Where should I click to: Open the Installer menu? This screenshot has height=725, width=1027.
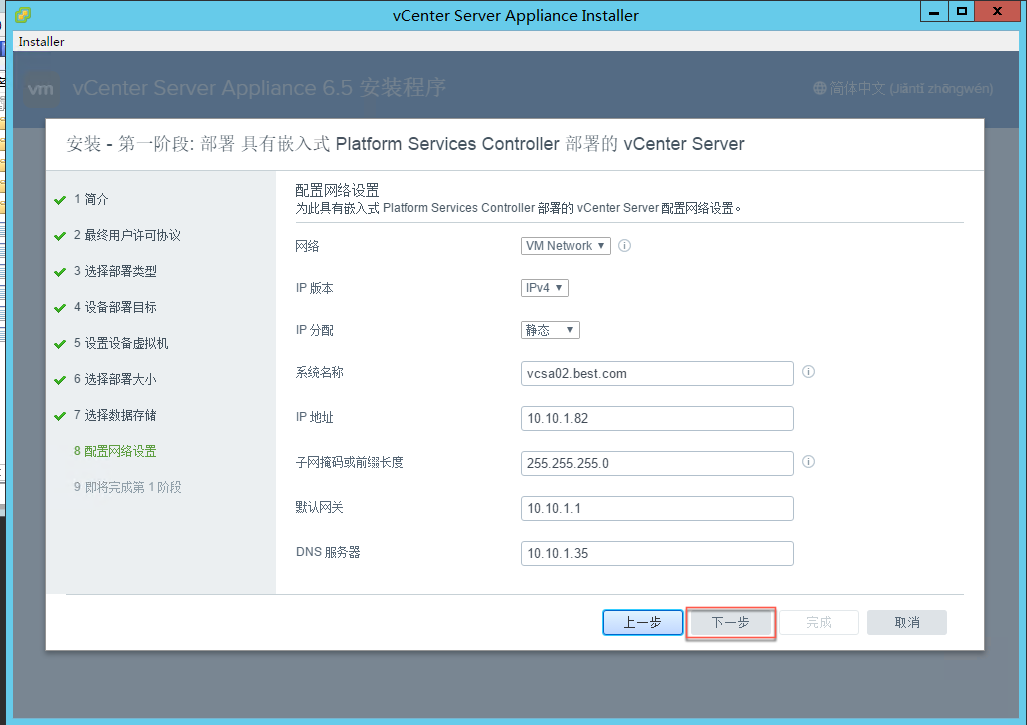[41, 41]
